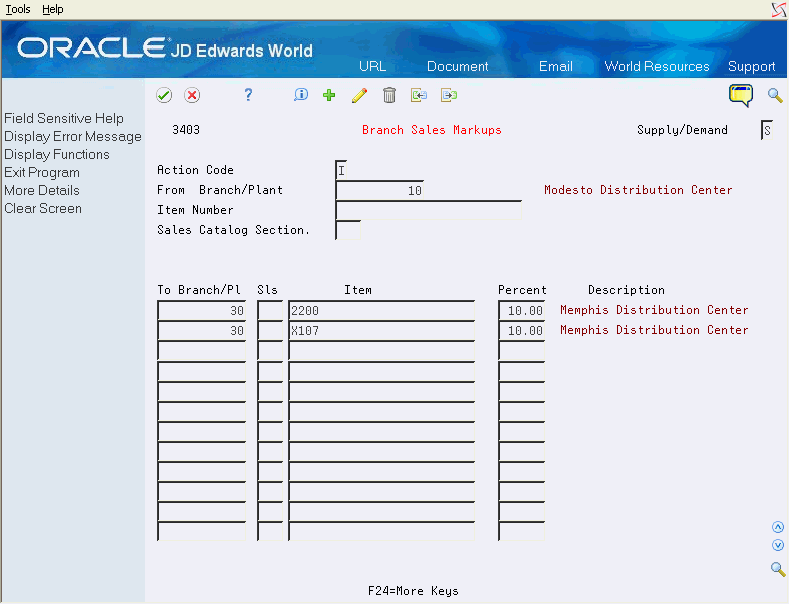Choose Exit Program

click(42, 173)
